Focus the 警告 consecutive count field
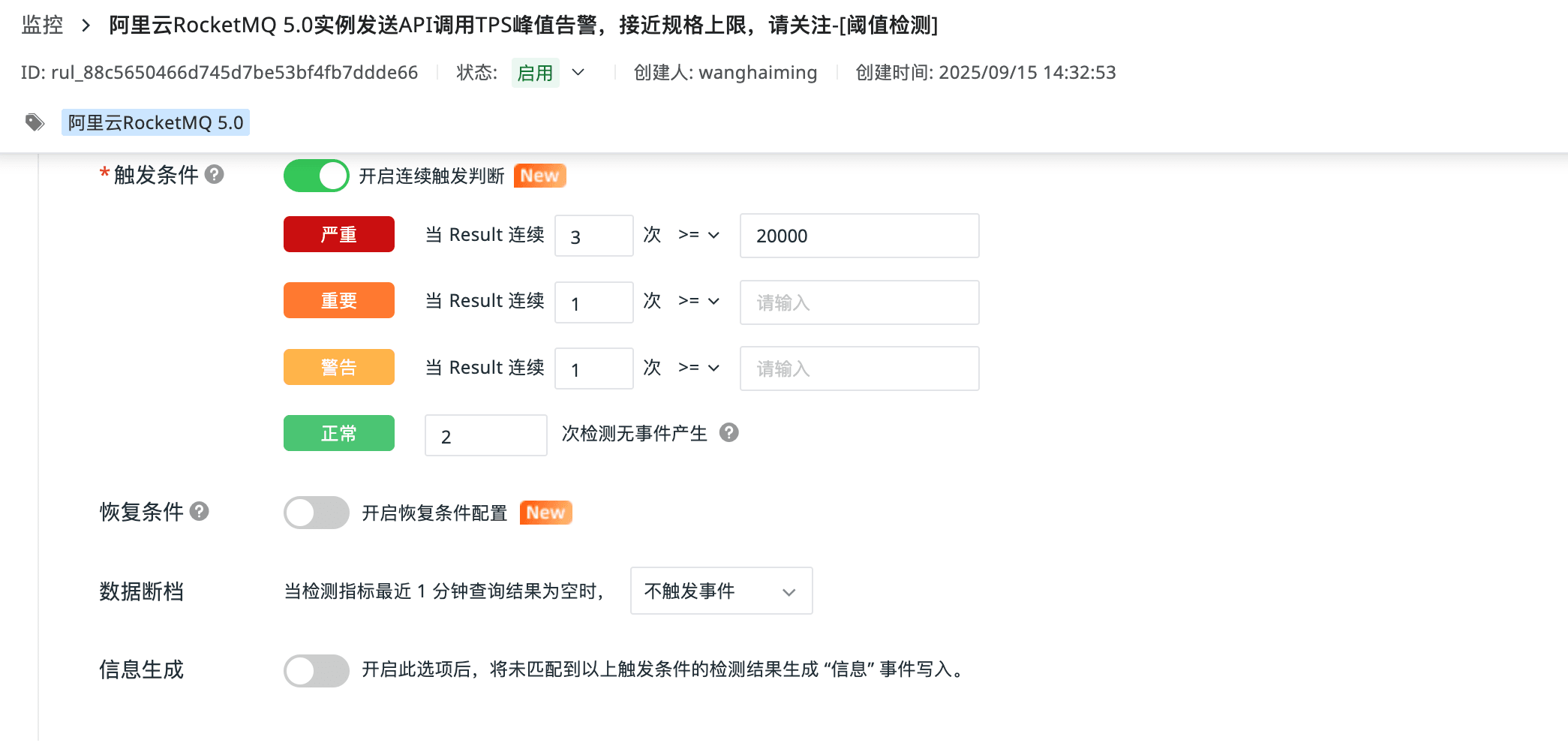 [x=593, y=368]
